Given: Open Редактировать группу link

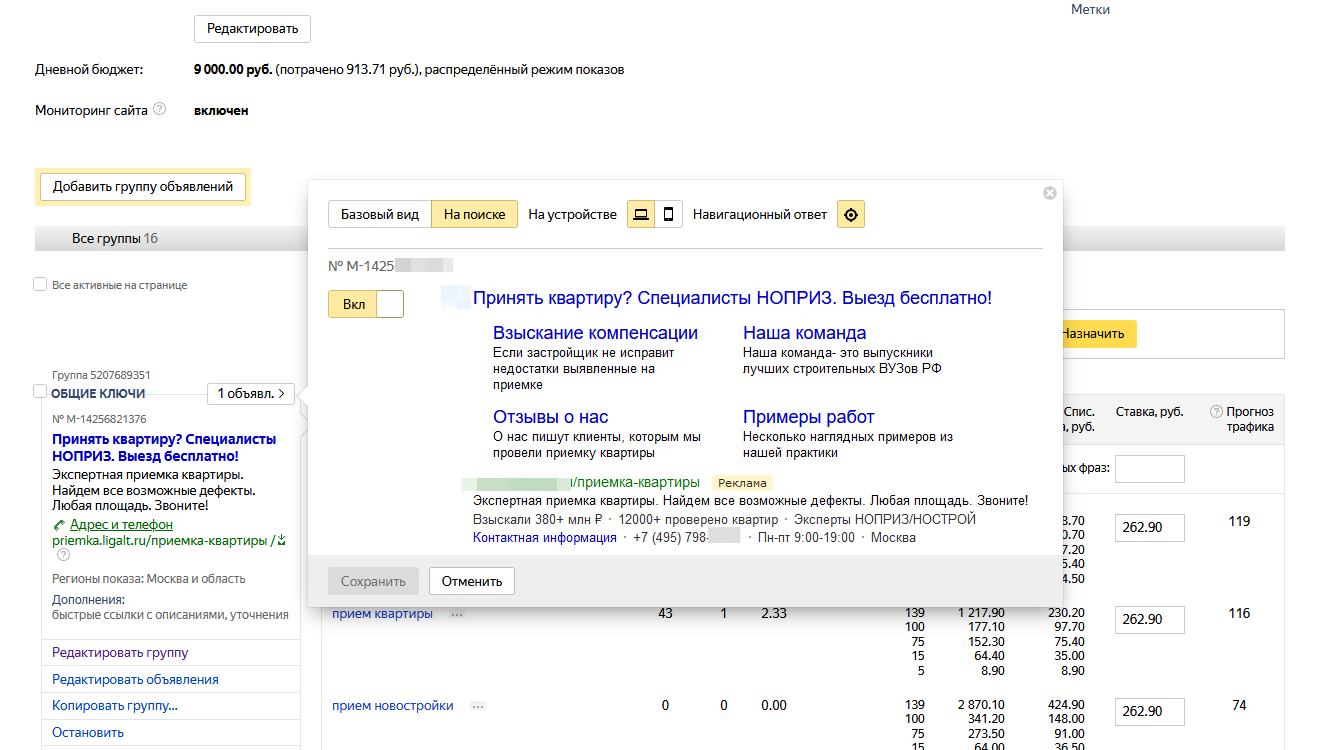Looking at the screenshot, I should [x=120, y=653].
